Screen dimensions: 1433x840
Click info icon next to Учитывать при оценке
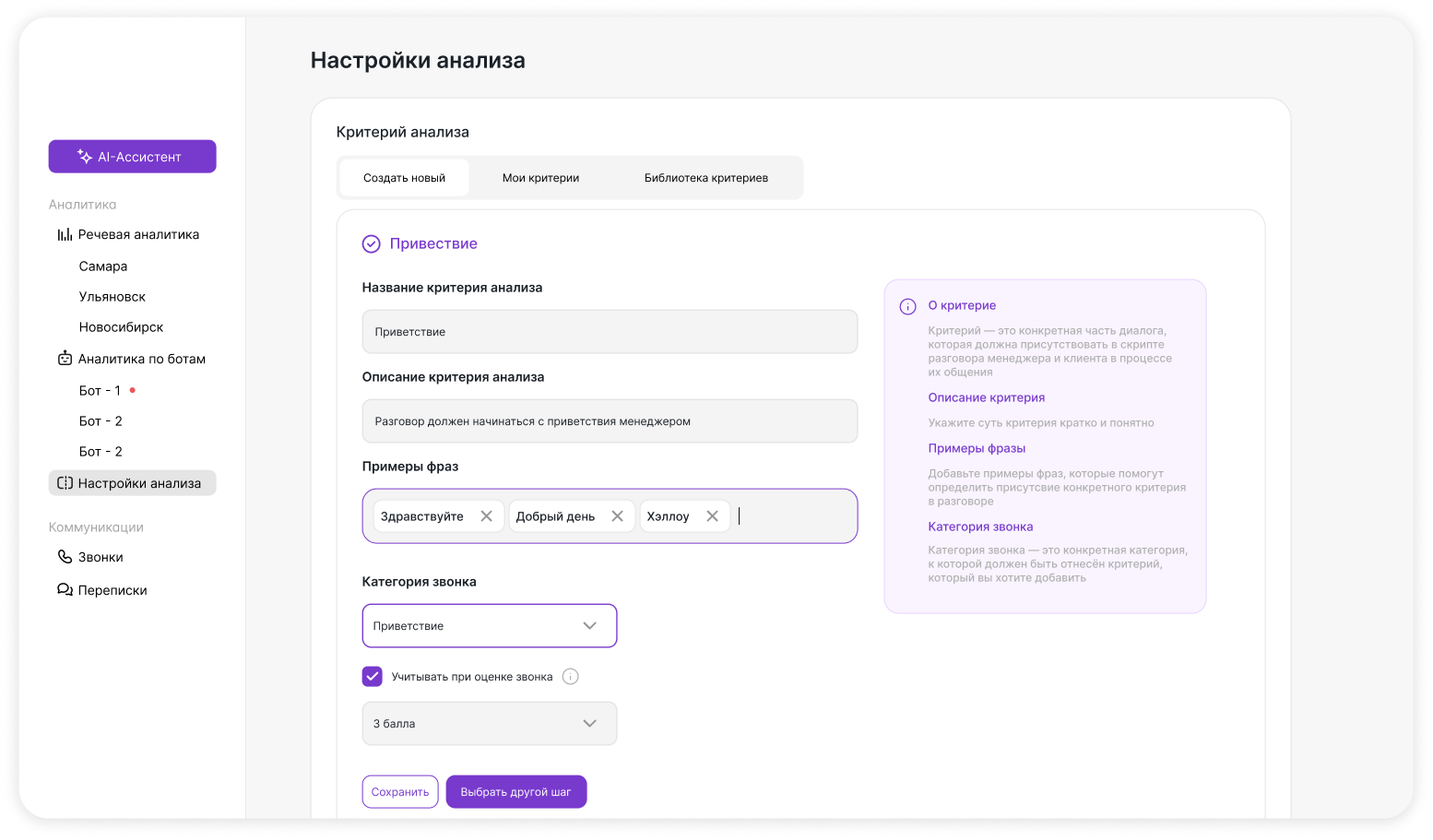click(571, 677)
